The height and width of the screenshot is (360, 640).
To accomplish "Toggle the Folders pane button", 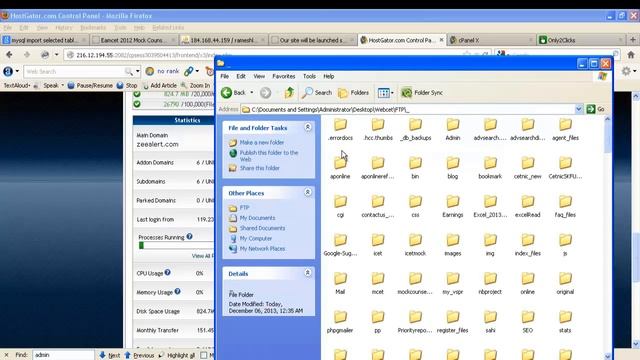I will pos(353,93).
